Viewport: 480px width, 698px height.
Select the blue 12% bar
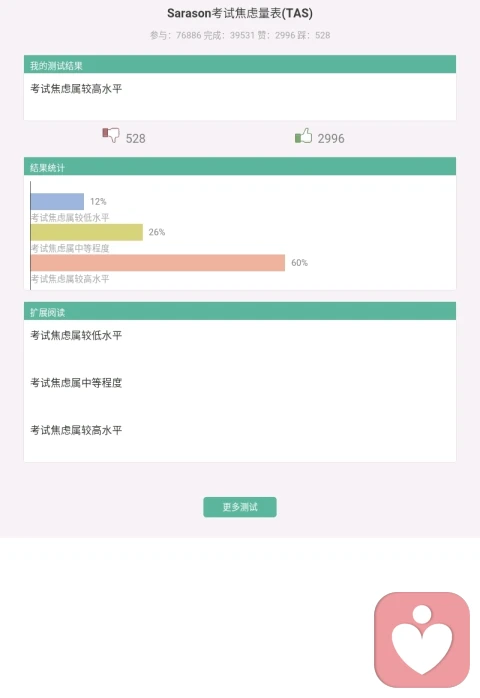[57, 201]
